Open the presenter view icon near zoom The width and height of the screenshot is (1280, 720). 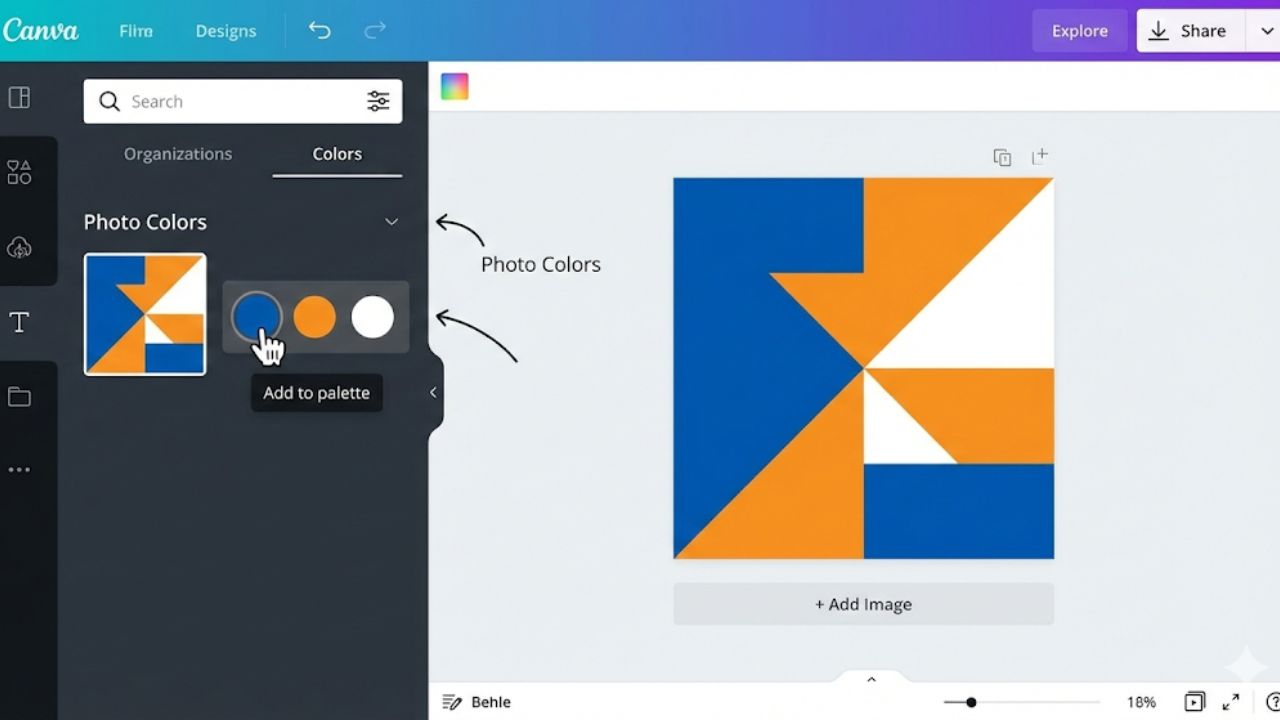(x=1194, y=701)
